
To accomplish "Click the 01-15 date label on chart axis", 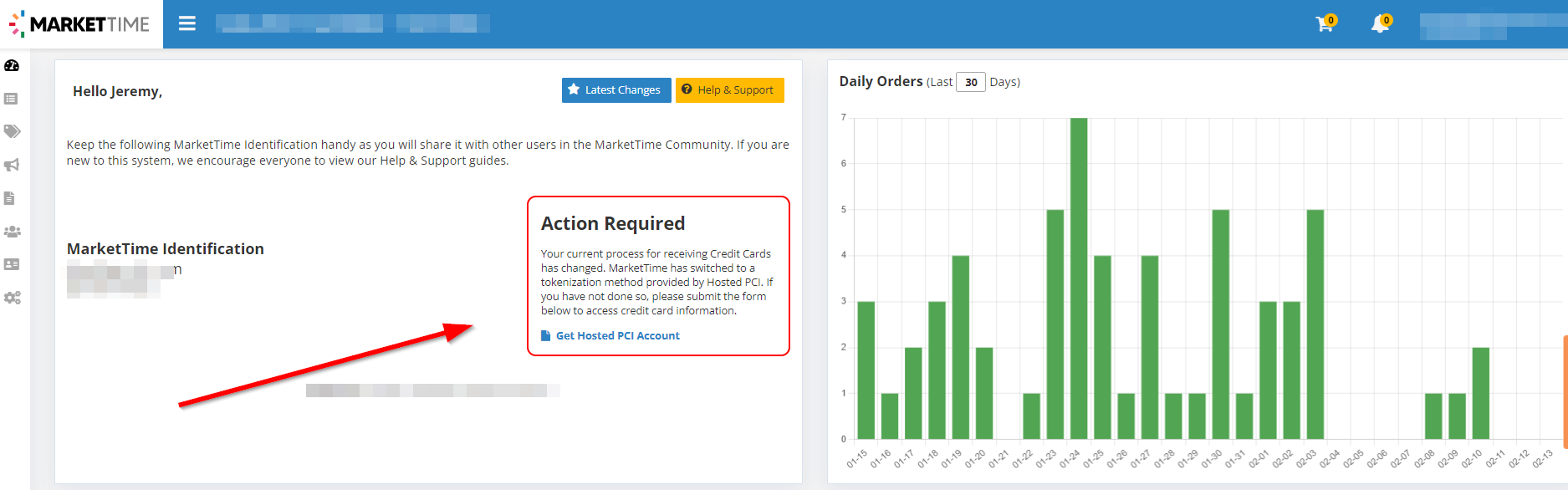I will pyautogui.click(x=856, y=459).
